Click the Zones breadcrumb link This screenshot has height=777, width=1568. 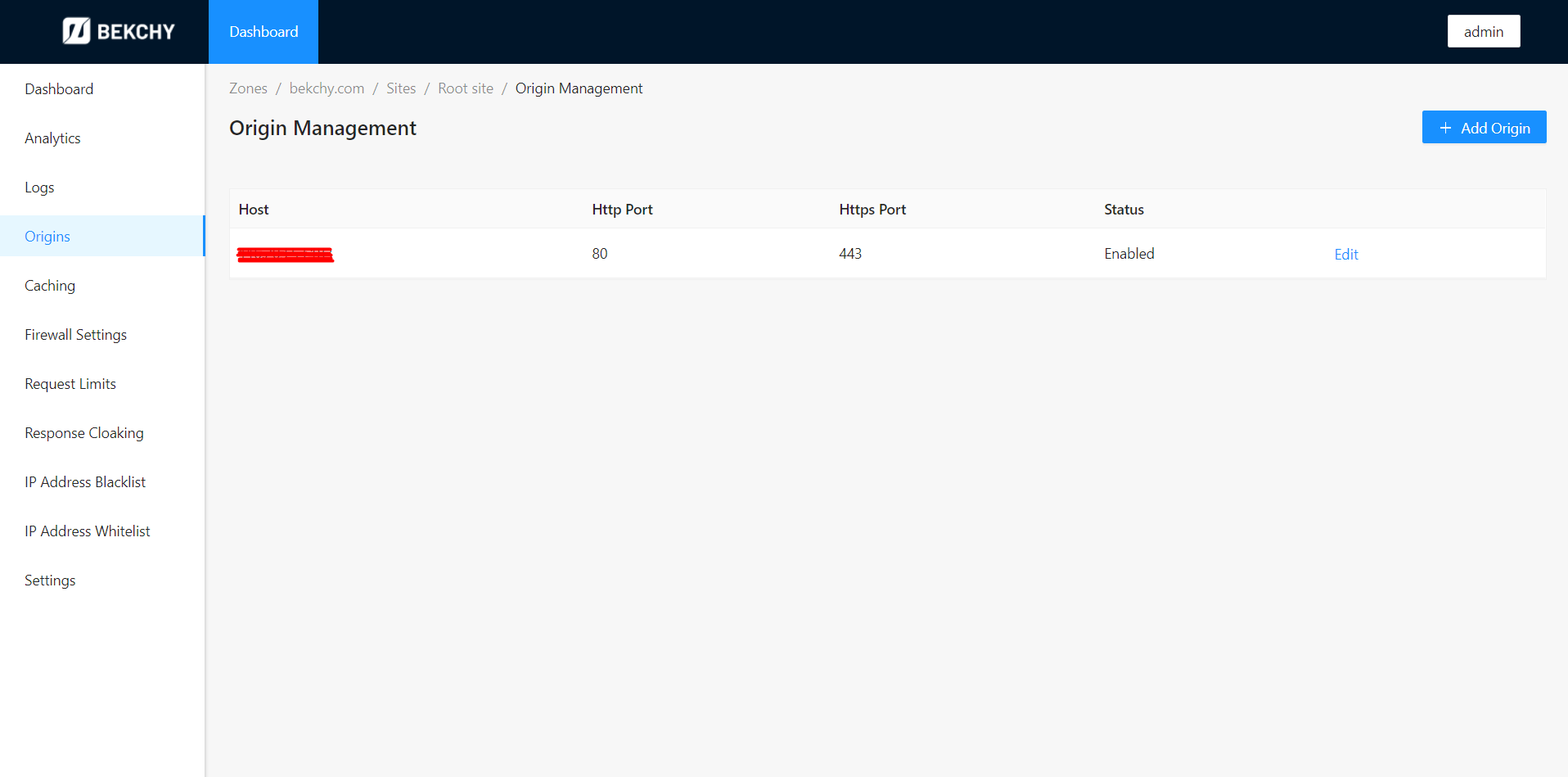(248, 88)
